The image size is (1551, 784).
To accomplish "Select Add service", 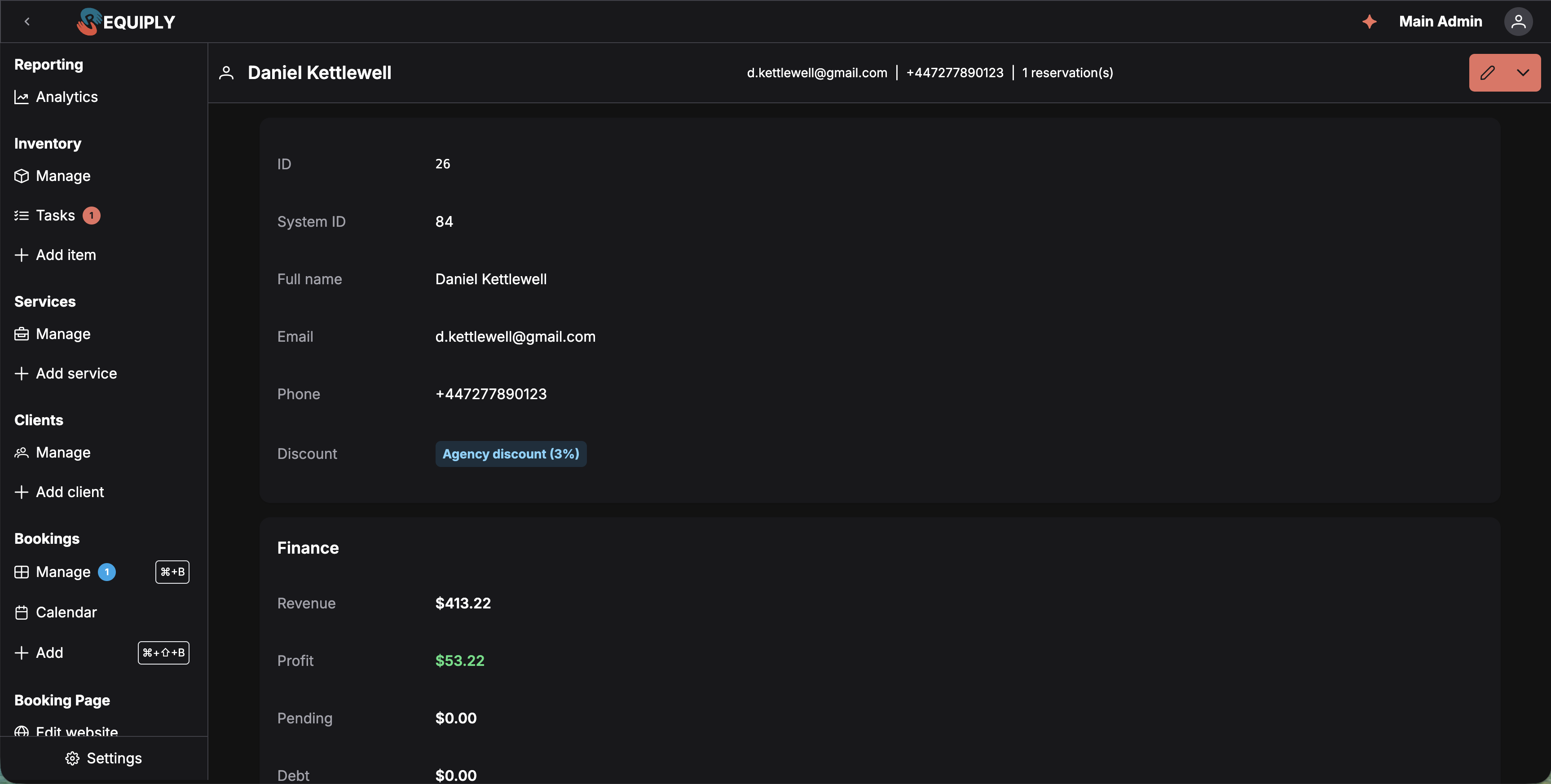I will [76, 374].
